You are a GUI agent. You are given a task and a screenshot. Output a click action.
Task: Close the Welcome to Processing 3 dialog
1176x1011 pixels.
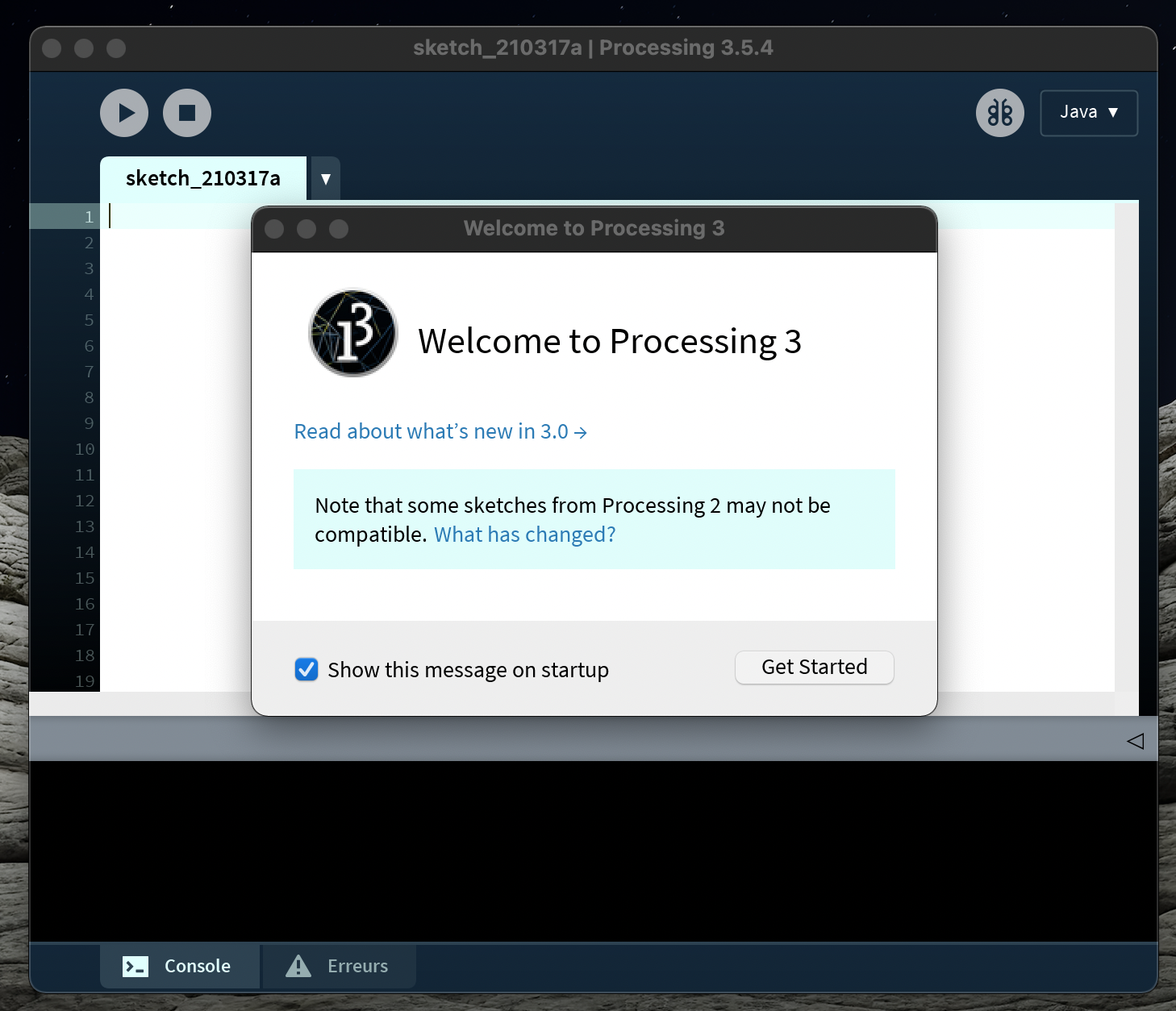coord(274,229)
